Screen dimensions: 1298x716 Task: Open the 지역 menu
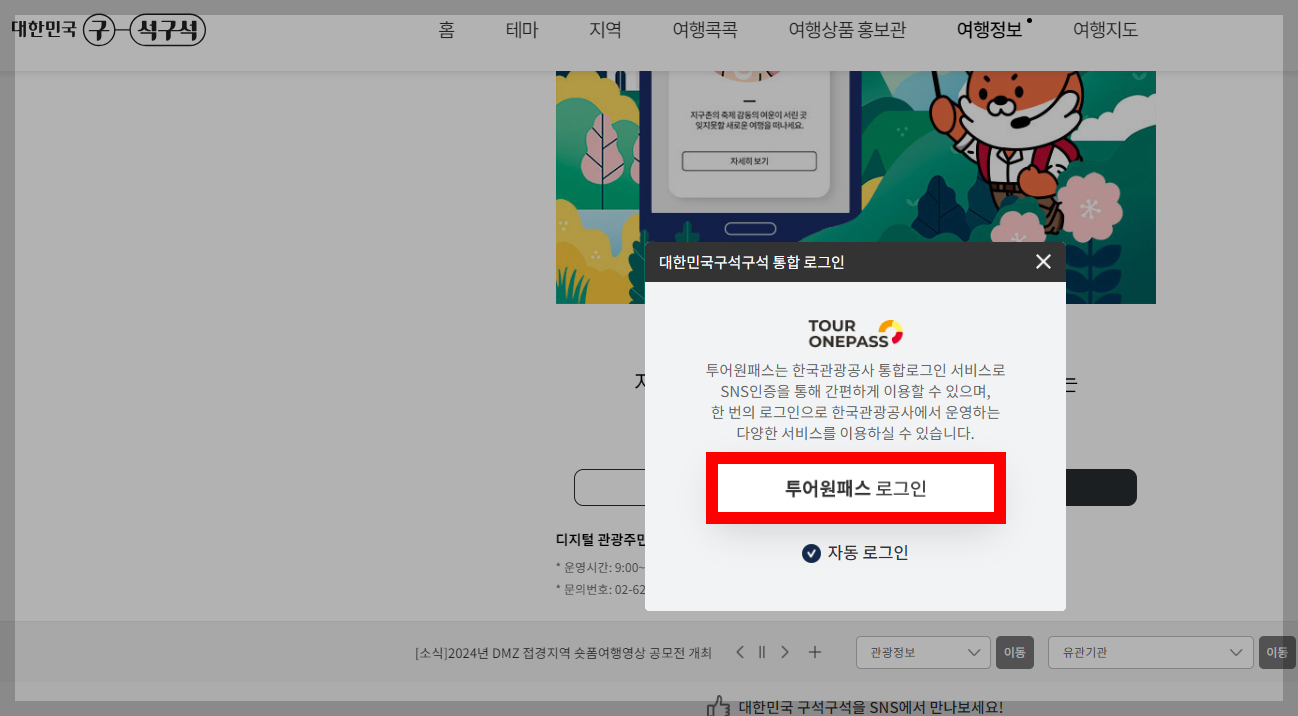click(605, 30)
